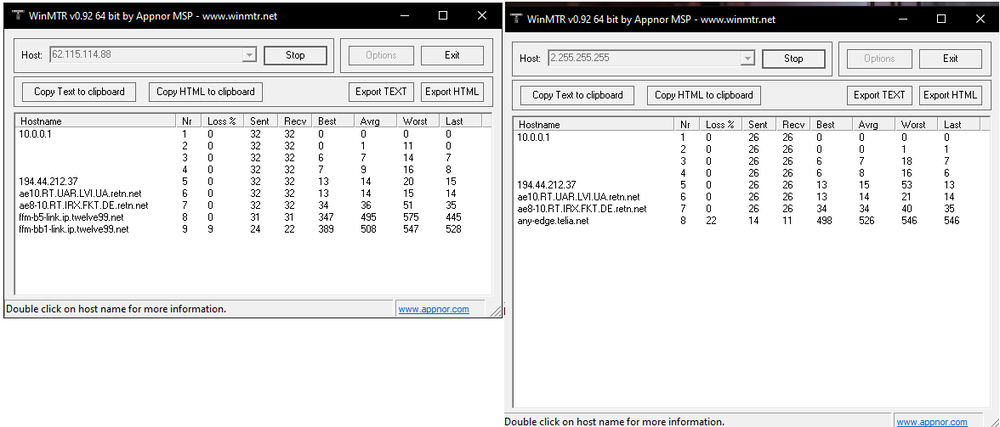This screenshot has width=1000, height=427.
Task: Stop the trace to 2.255.255.255
Action: [793, 59]
